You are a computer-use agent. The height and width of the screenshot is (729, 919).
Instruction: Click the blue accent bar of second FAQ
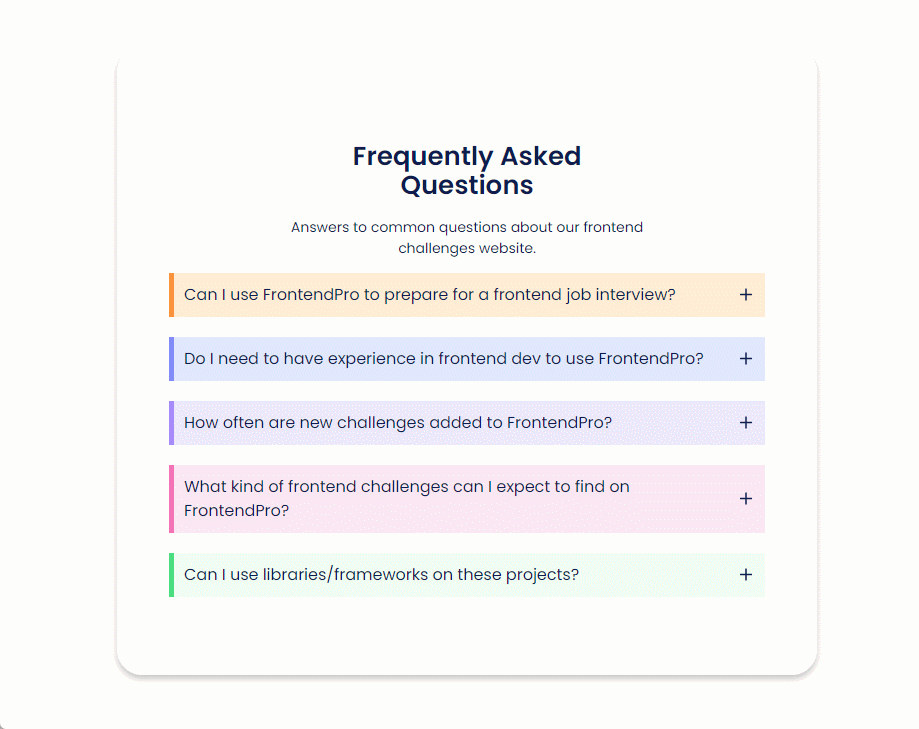pyautogui.click(x=172, y=359)
